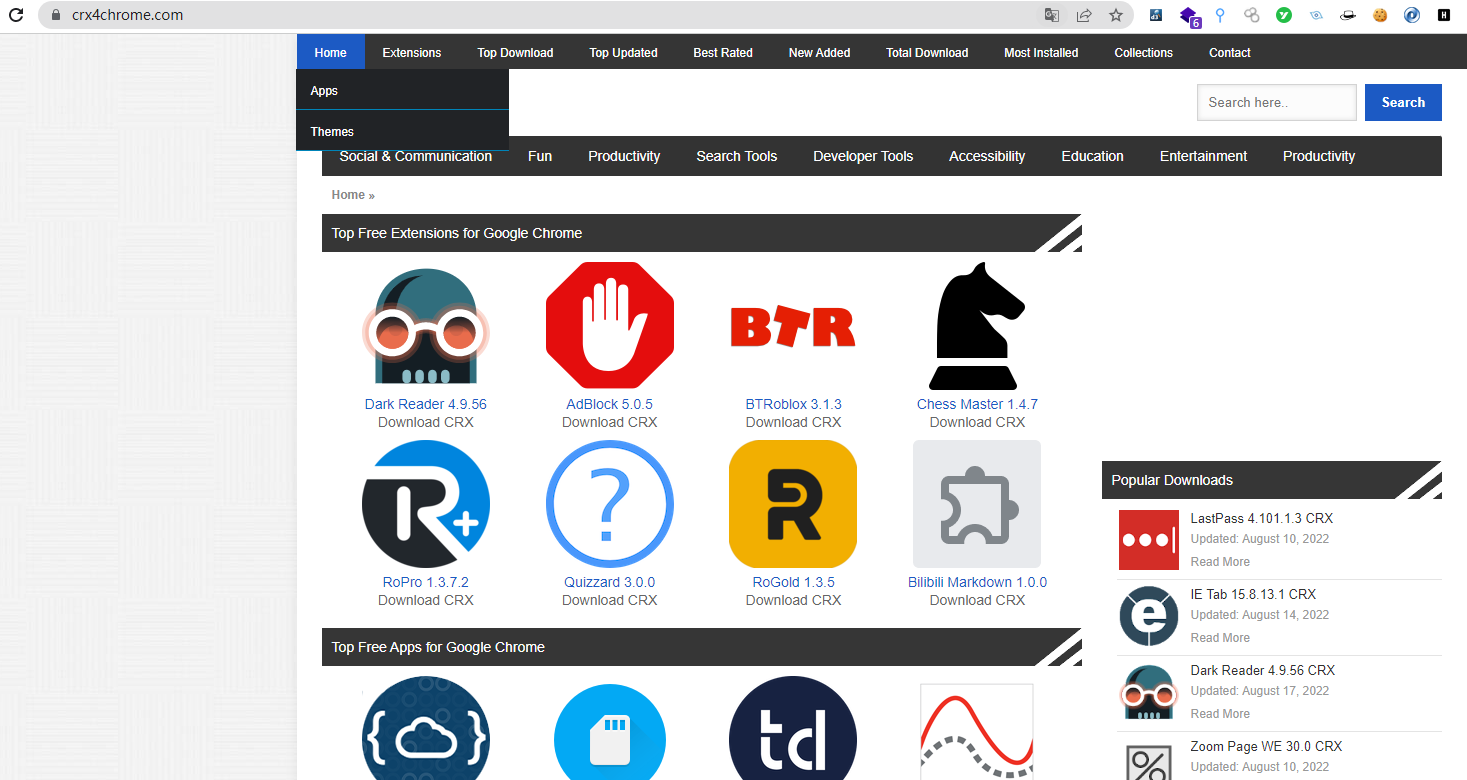
Task: Click the Dark Reader thumbnail in Popular Downloads
Action: [1149, 692]
